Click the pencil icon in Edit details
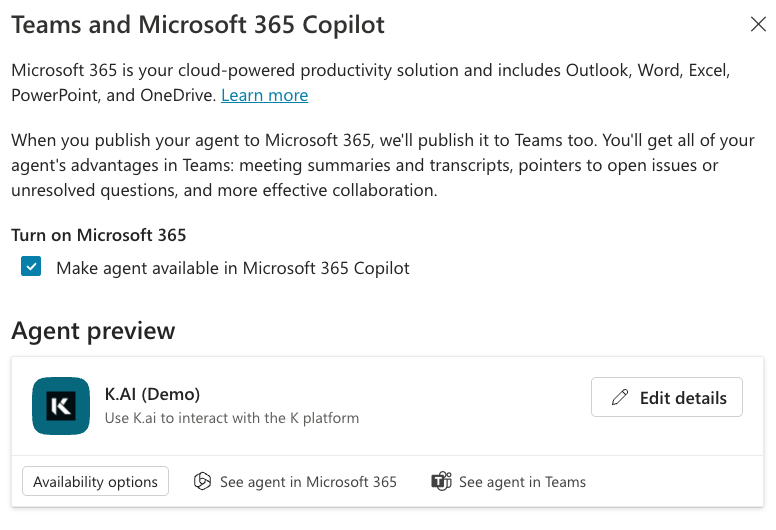The image size is (776, 530). pyautogui.click(x=620, y=398)
